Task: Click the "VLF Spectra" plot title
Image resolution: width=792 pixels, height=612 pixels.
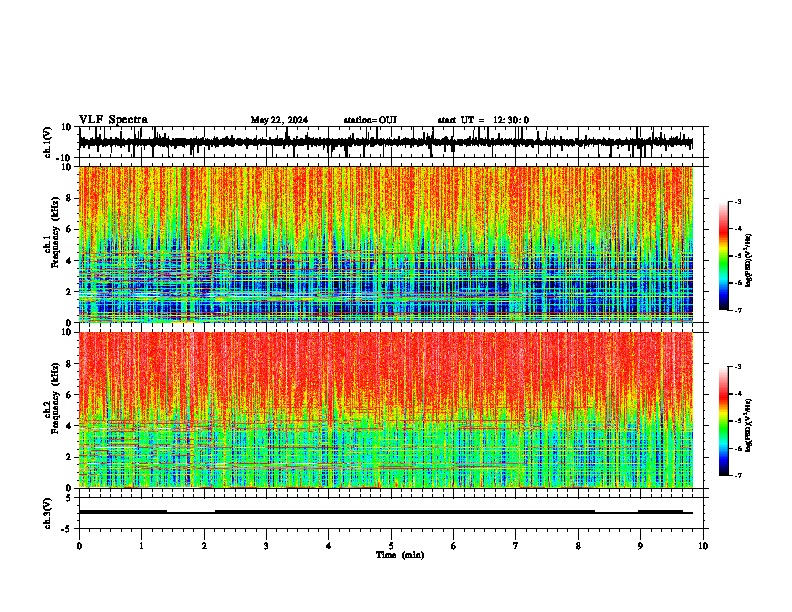Action: click(113, 120)
